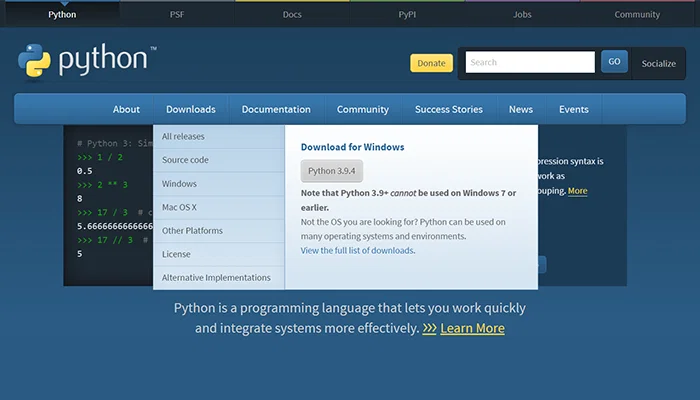Open the Downloads navigation menu
The image size is (700, 400).
191,109
